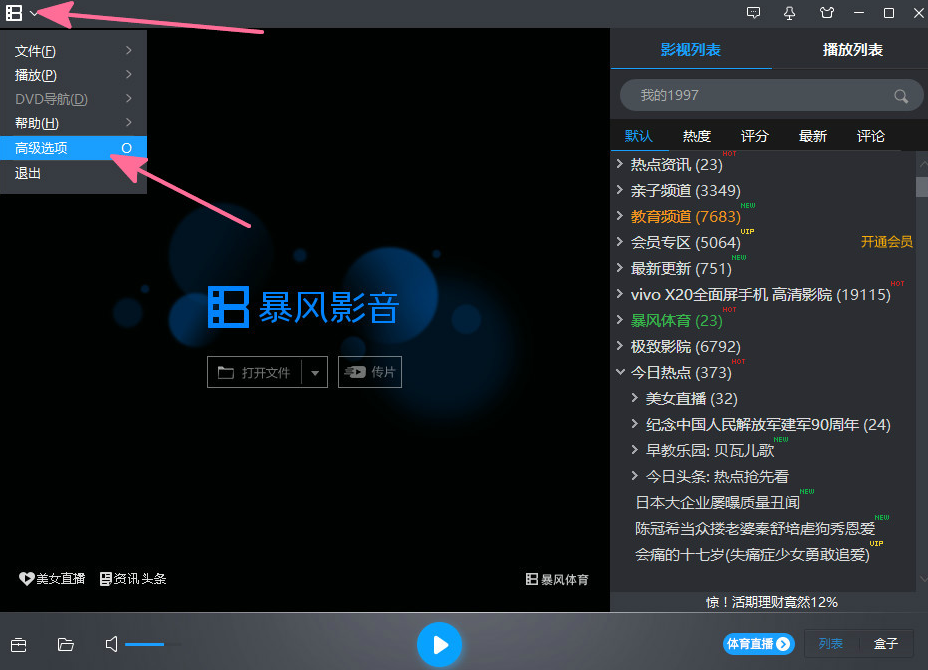Open the 帮助(H) menu entry
The image size is (928, 670).
(73, 123)
